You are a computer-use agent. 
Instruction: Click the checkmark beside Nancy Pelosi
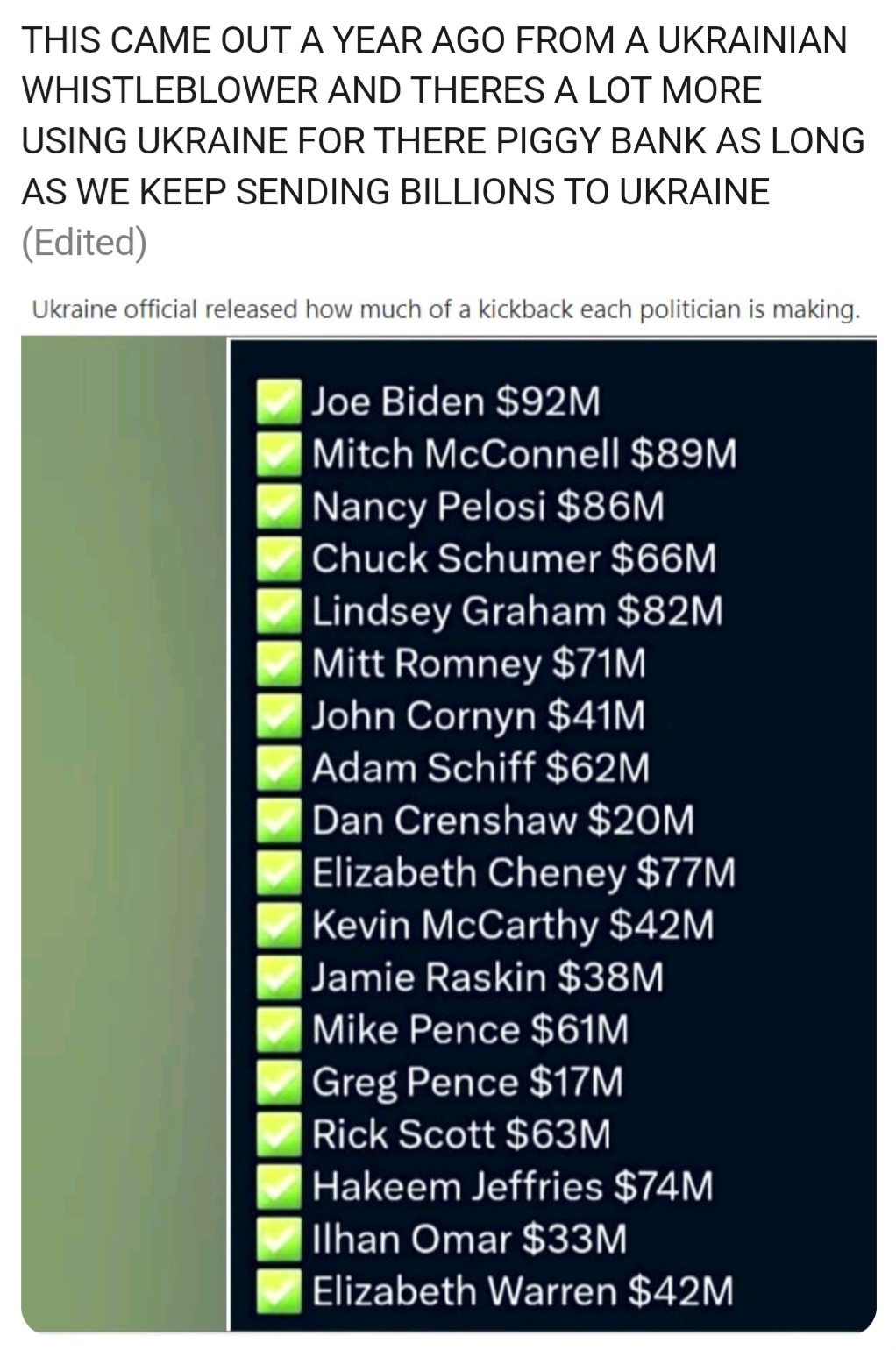coord(280,507)
